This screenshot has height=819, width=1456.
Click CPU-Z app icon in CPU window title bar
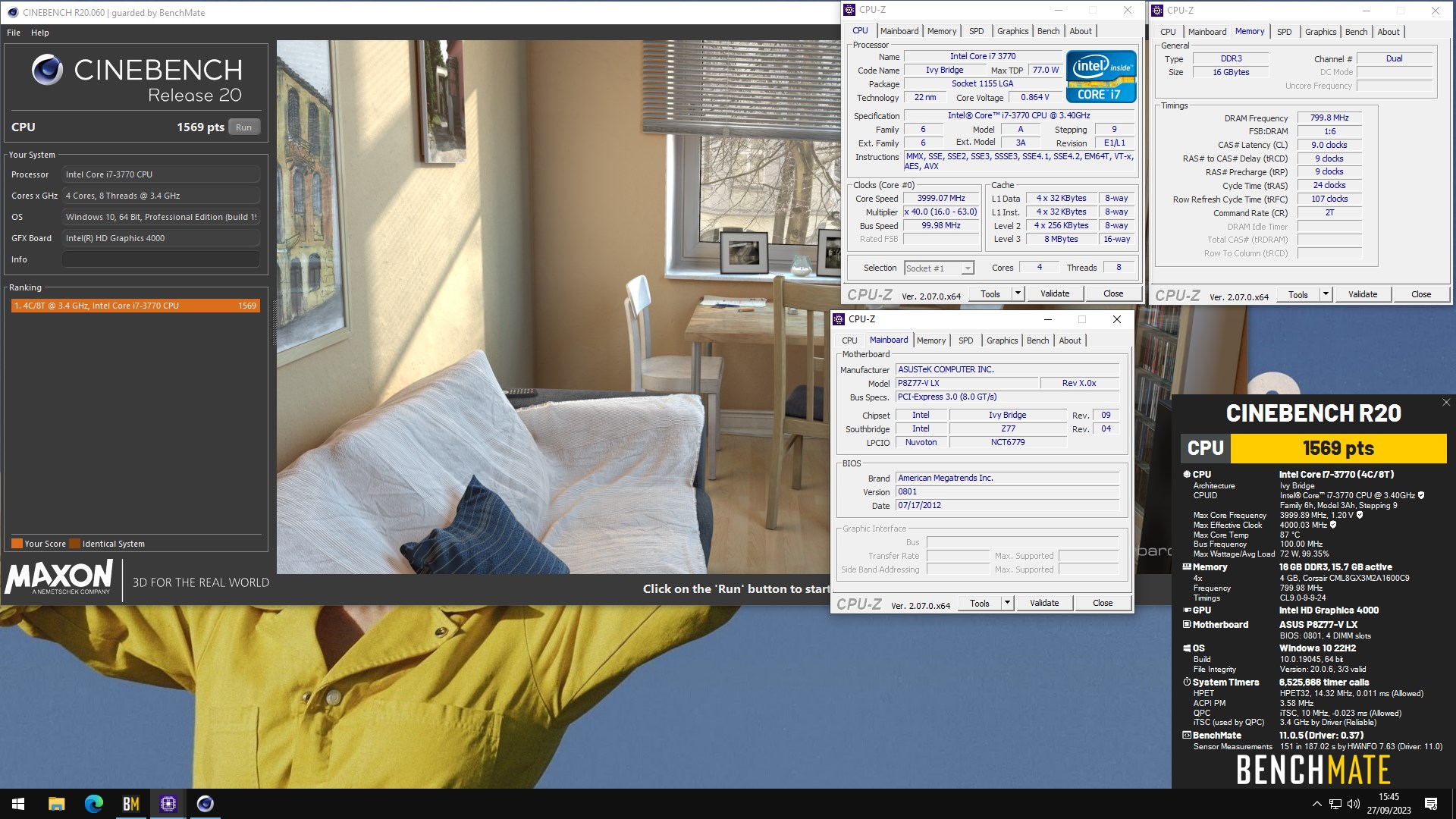click(849, 10)
